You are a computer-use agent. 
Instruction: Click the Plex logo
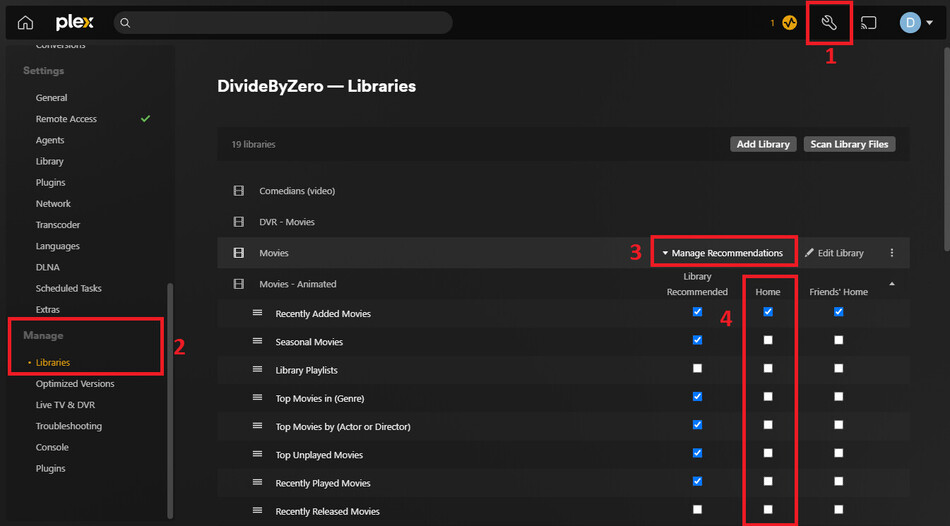point(75,22)
